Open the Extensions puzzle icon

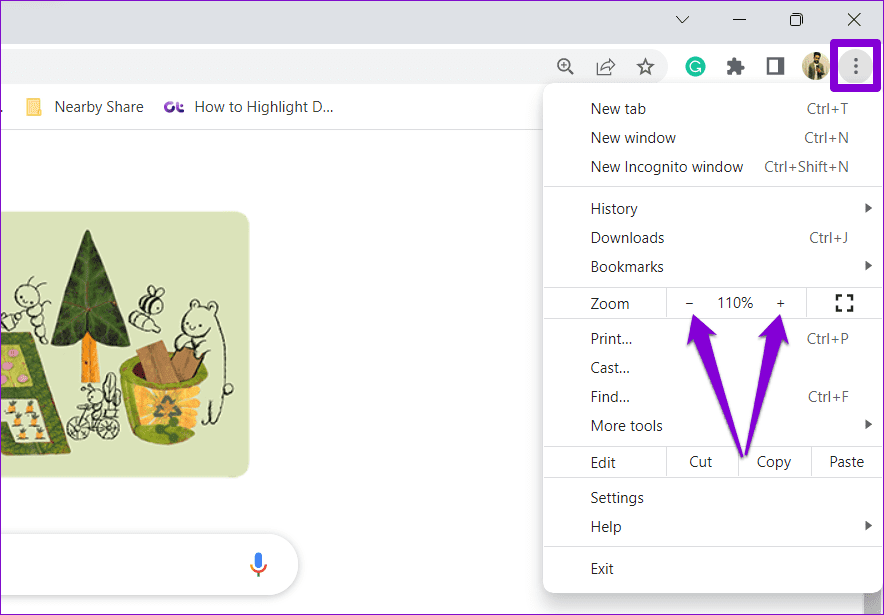(x=735, y=67)
